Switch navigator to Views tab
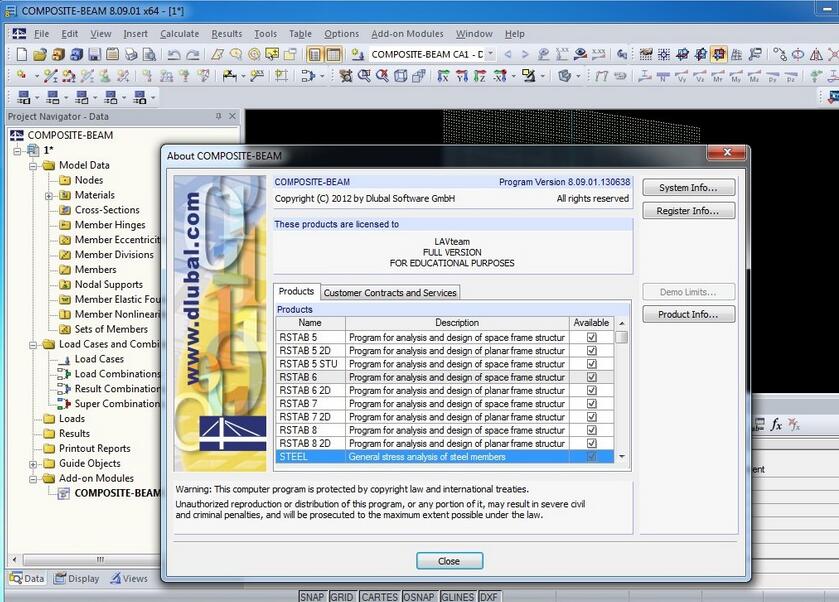This screenshot has height=602, width=839. 129,578
